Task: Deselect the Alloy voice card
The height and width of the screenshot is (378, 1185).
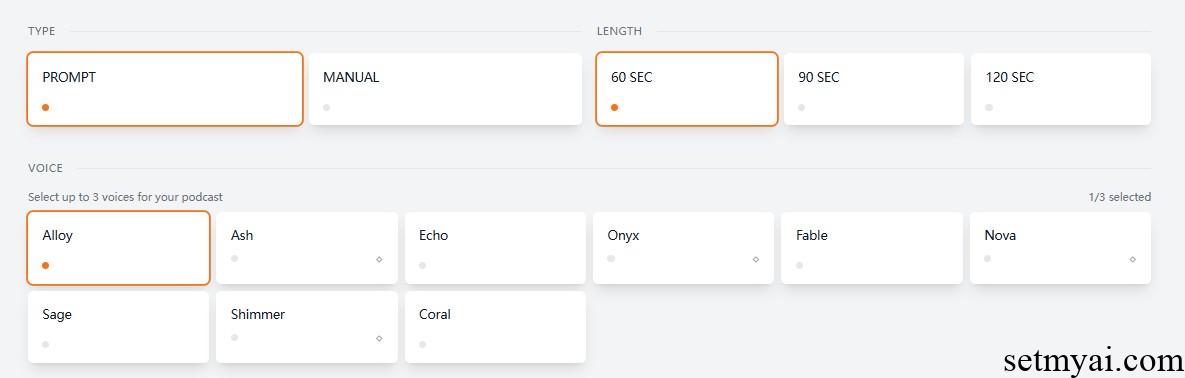Action: [x=119, y=248]
